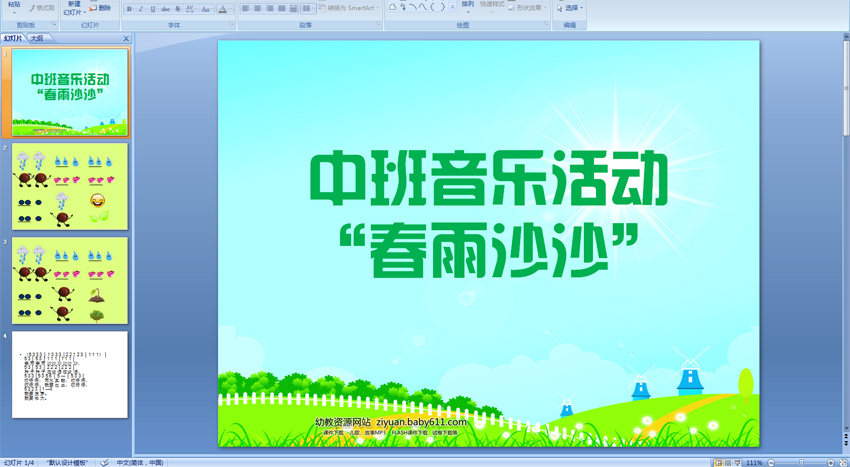Select the curve shape

point(423,7)
